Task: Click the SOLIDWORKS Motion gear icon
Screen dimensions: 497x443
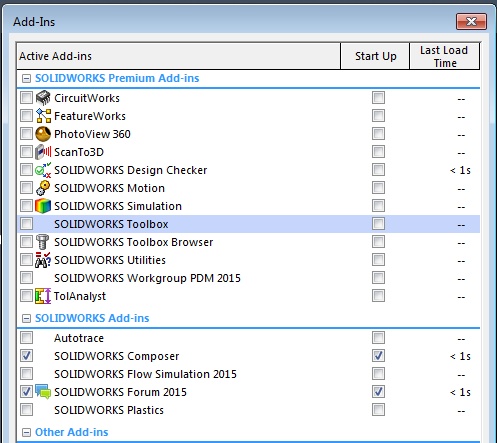Action: (43, 188)
